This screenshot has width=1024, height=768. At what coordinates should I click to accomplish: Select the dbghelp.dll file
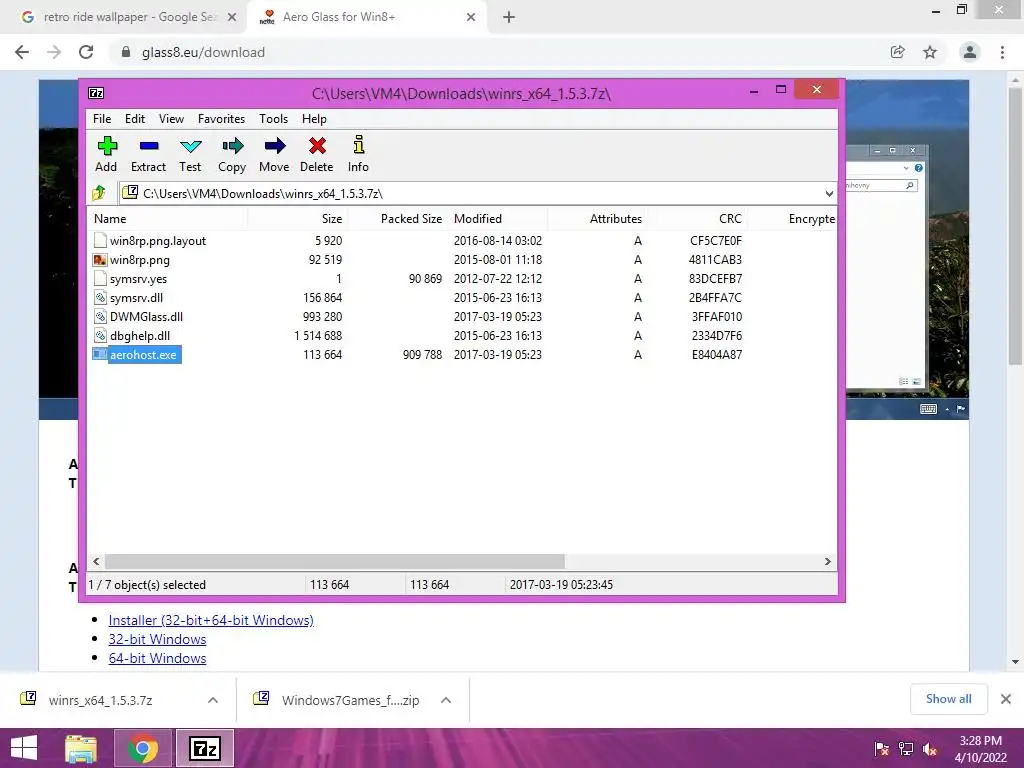coord(140,336)
